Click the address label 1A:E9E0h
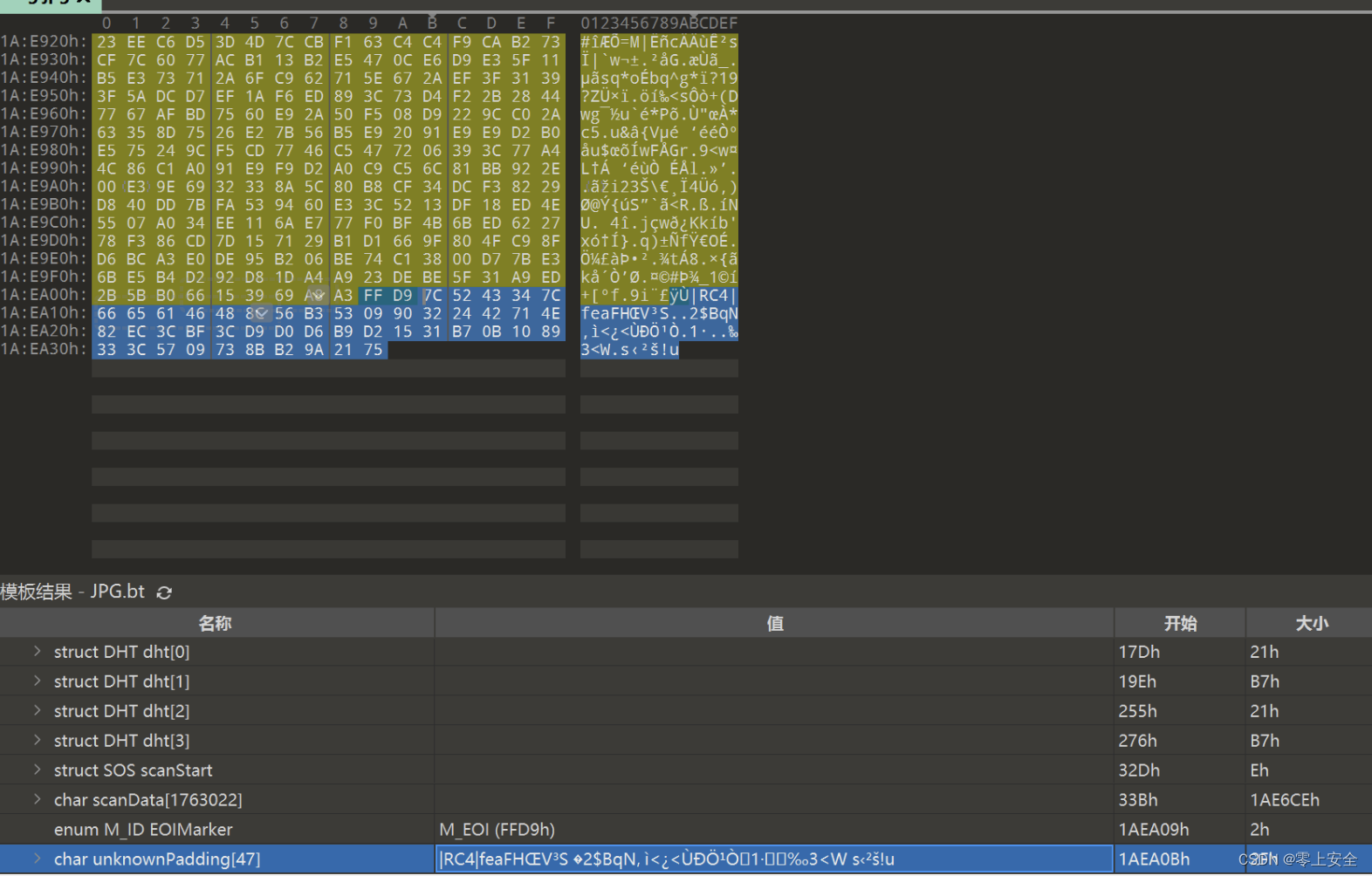1372x876 pixels. [x=44, y=258]
